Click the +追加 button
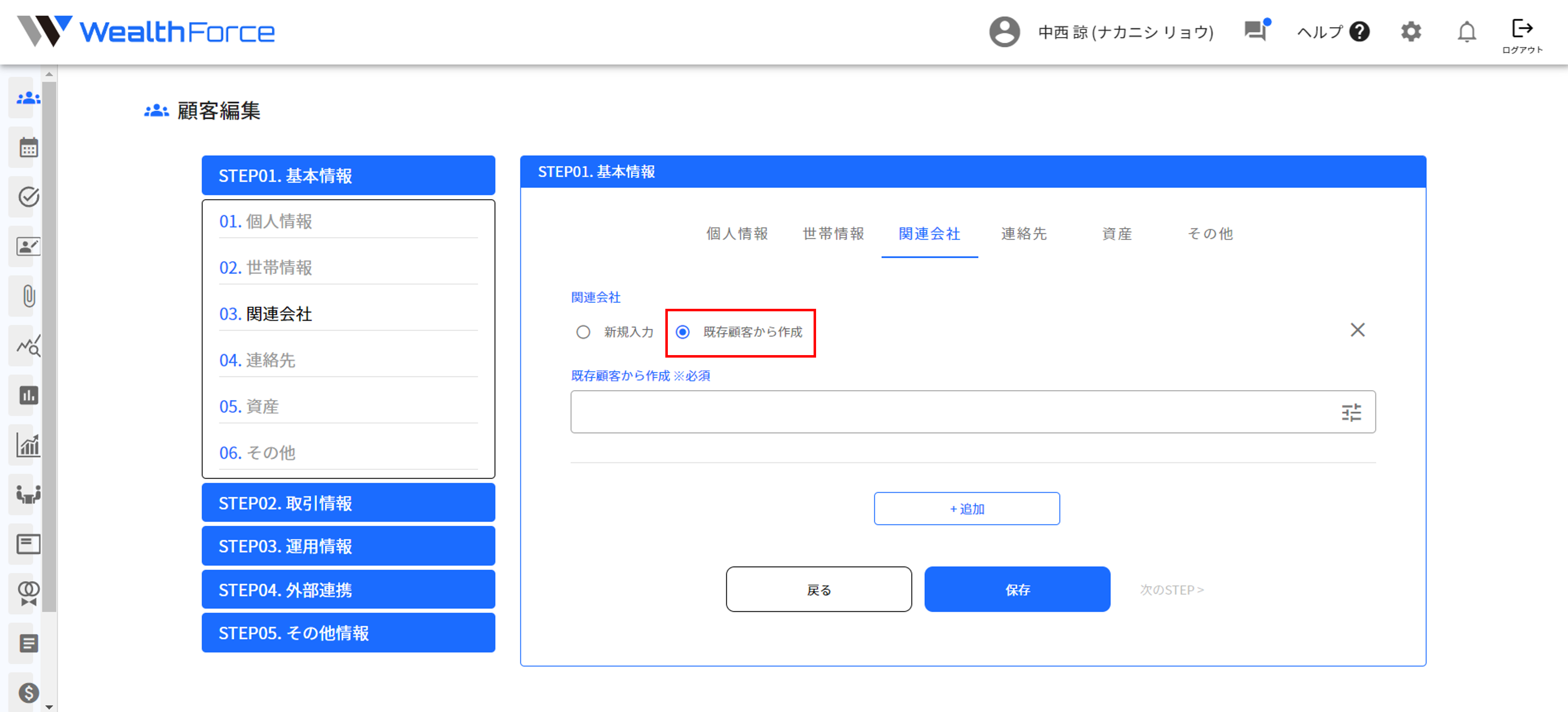 click(966, 509)
